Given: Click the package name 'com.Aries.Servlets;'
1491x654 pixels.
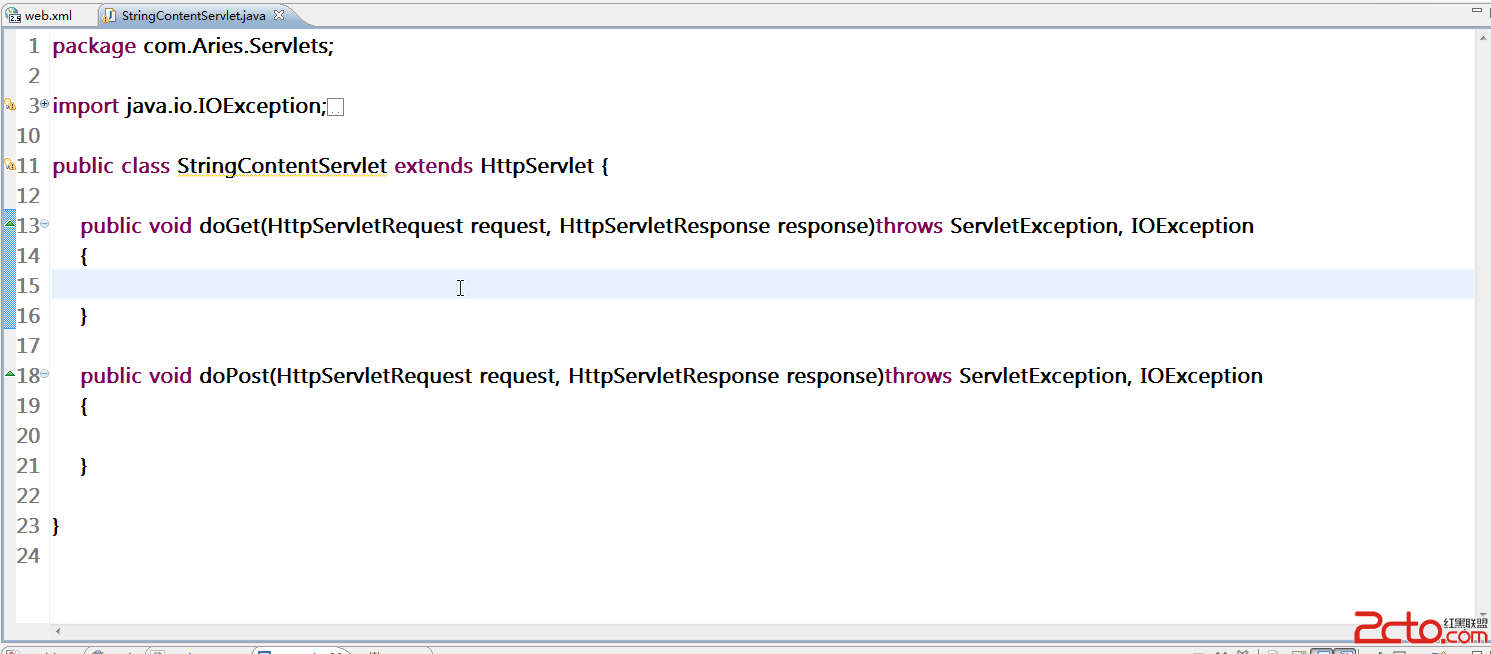Looking at the screenshot, I should click(x=238, y=46).
